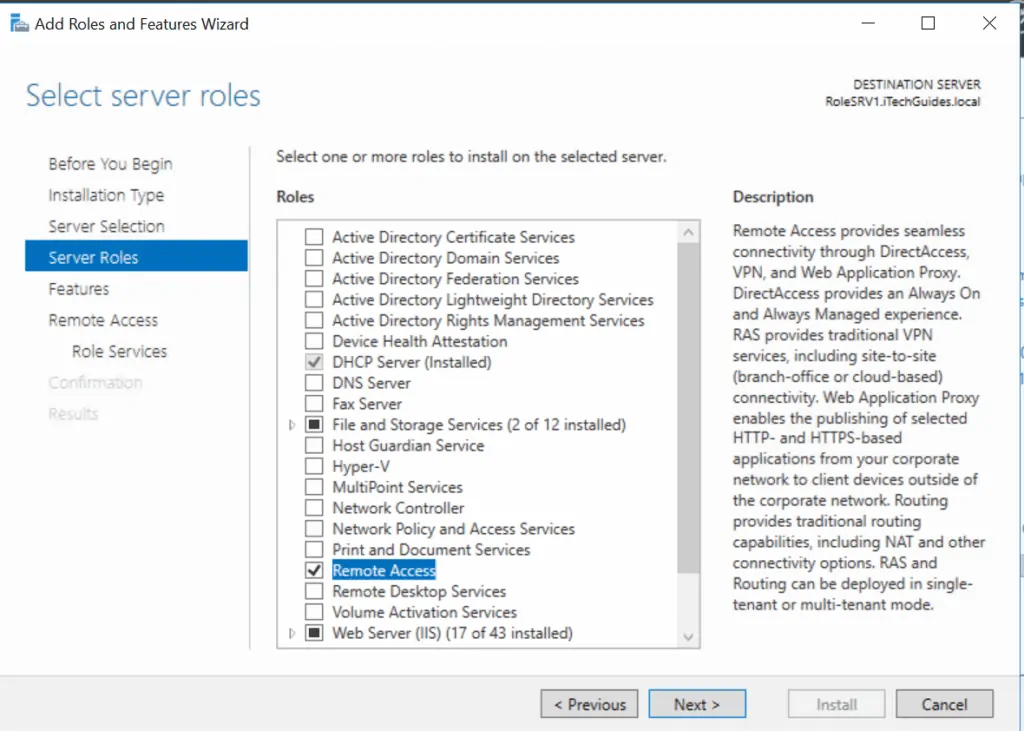Image resolution: width=1024 pixels, height=731 pixels.
Task: Select Network Controller label
Action: coord(398,508)
